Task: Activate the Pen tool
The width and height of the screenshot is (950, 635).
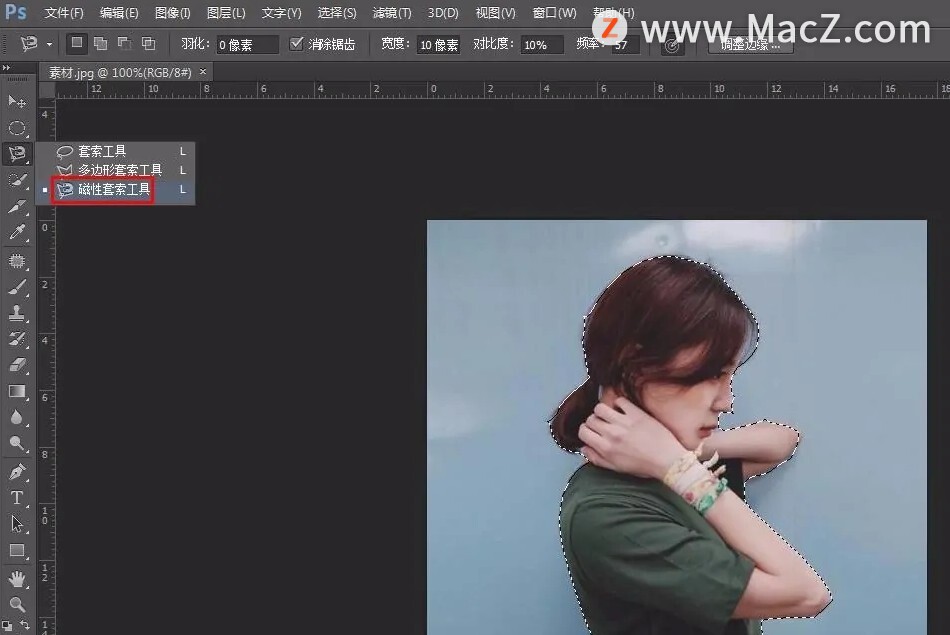Action: point(17,471)
